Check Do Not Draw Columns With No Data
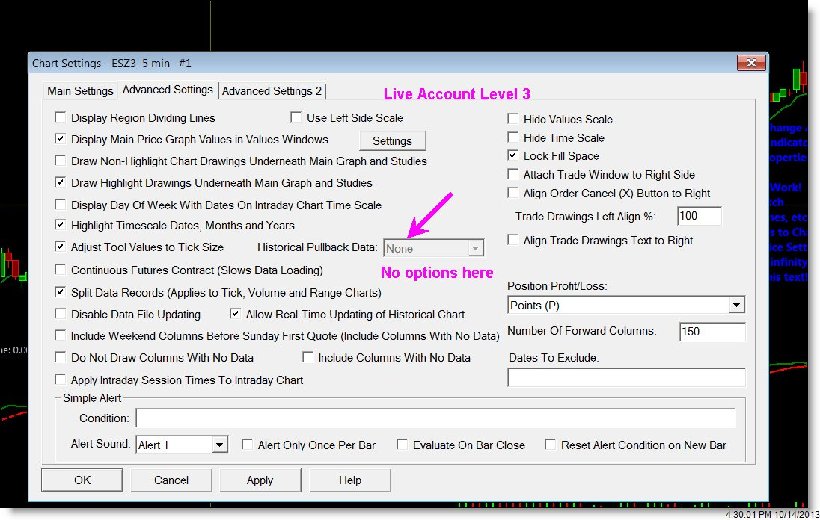The height and width of the screenshot is (520, 820). 61,358
